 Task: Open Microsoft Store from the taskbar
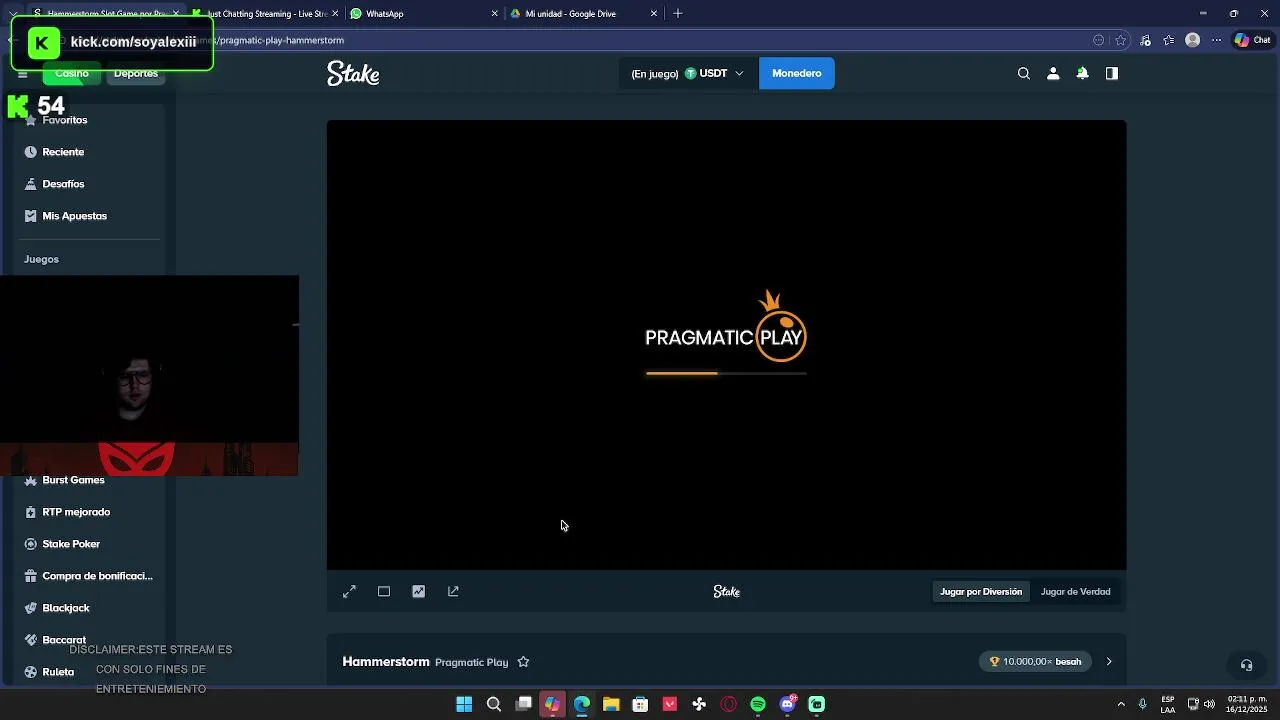pos(640,704)
